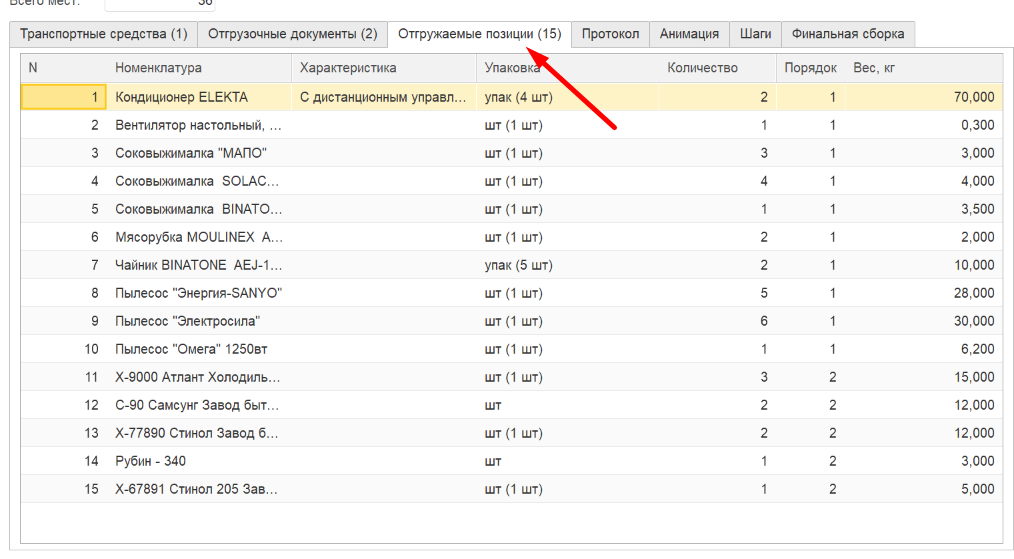Image resolution: width=1014 pixels, height=559 pixels.
Task: Select the Отгружаемые позиции (15) tab
Action: (479, 34)
